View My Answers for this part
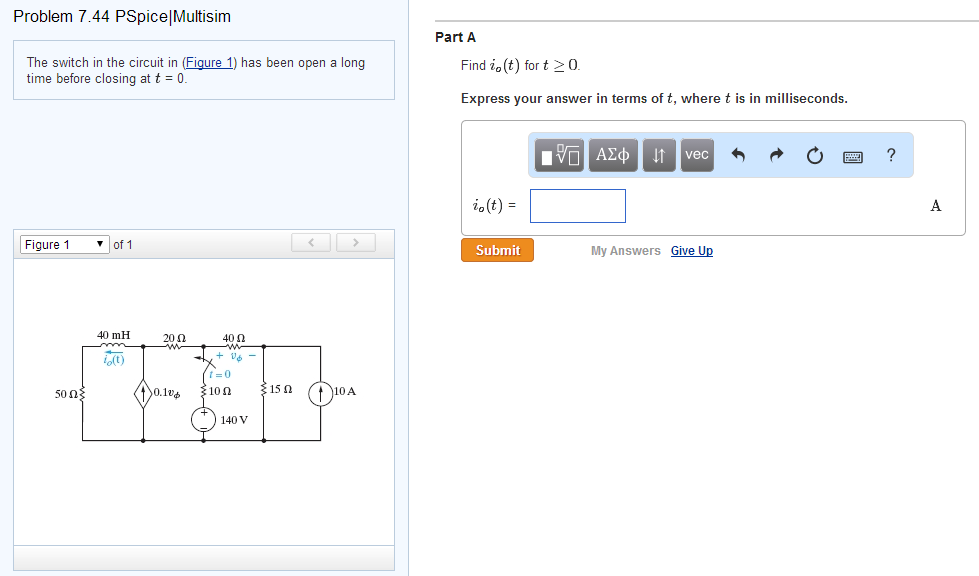The width and height of the screenshot is (979, 576). click(x=625, y=250)
